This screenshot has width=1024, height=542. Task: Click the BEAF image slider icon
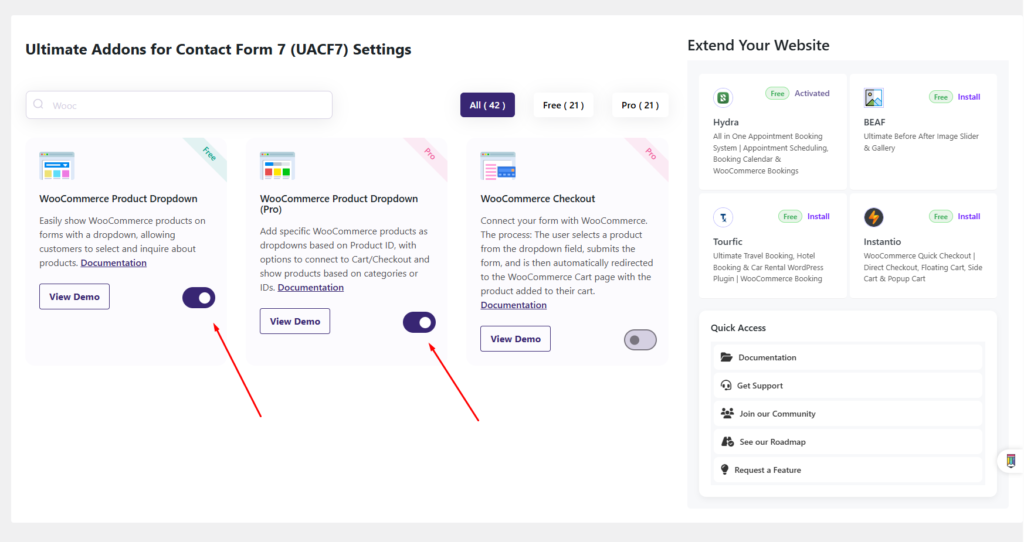873,97
